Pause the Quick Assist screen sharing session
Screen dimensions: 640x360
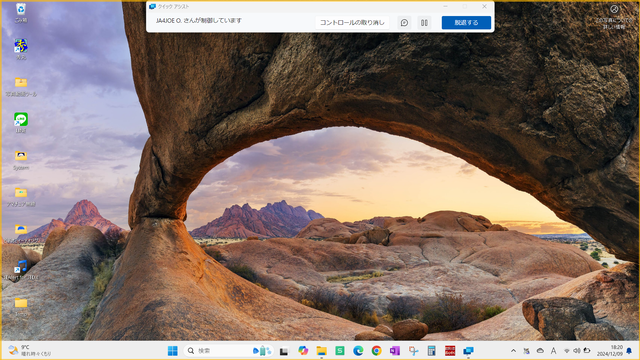click(x=424, y=22)
